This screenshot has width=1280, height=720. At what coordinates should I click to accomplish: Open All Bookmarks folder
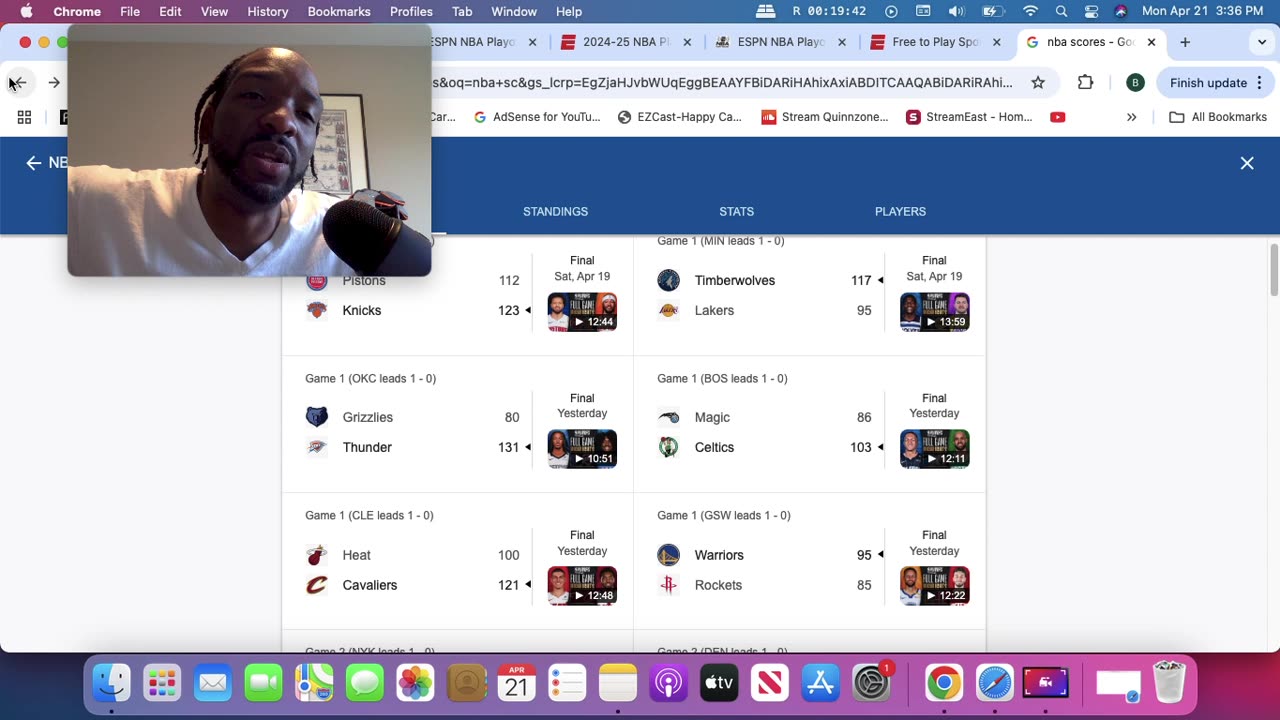tap(1218, 117)
